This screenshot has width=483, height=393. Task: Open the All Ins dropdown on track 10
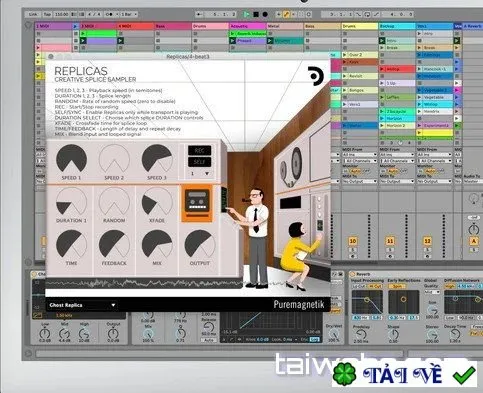click(360, 155)
